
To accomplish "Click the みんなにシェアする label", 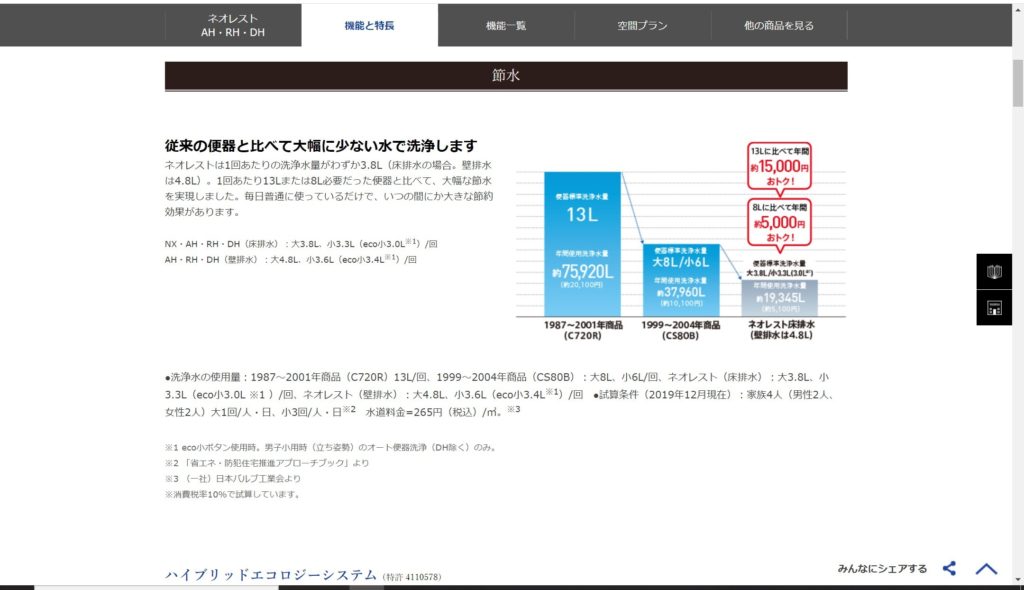I will coord(882,568).
